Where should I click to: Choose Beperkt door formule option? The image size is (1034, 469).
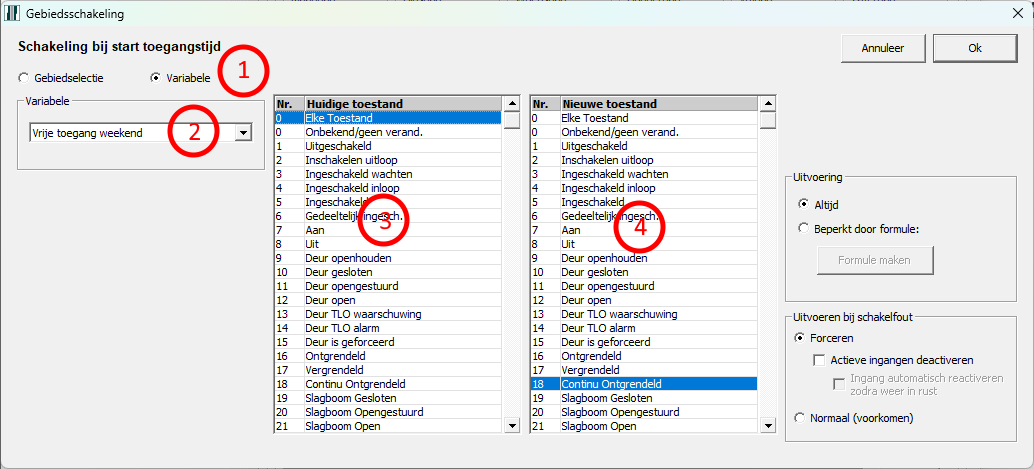coord(804,228)
